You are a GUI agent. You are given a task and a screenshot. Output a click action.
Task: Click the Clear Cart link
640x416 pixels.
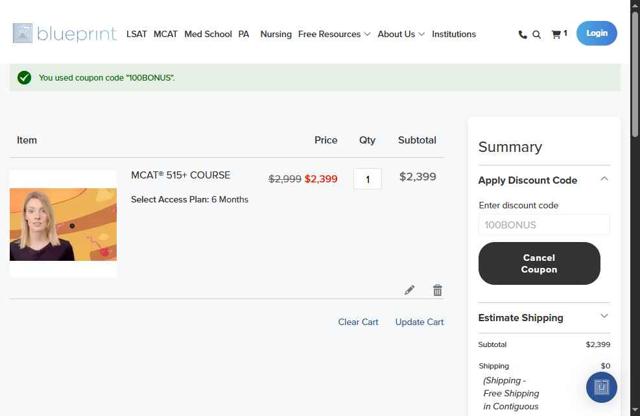(x=358, y=322)
